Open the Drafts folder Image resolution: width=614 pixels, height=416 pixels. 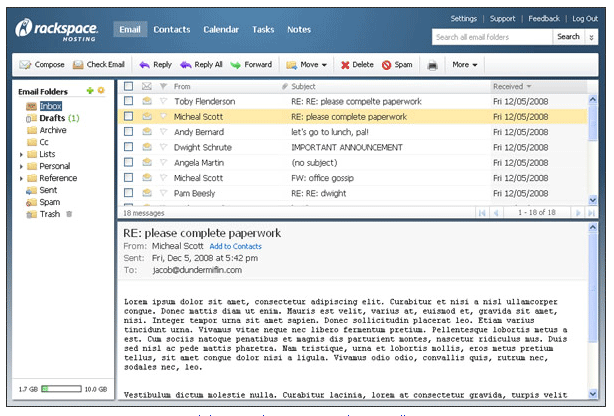(x=52, y=118)
